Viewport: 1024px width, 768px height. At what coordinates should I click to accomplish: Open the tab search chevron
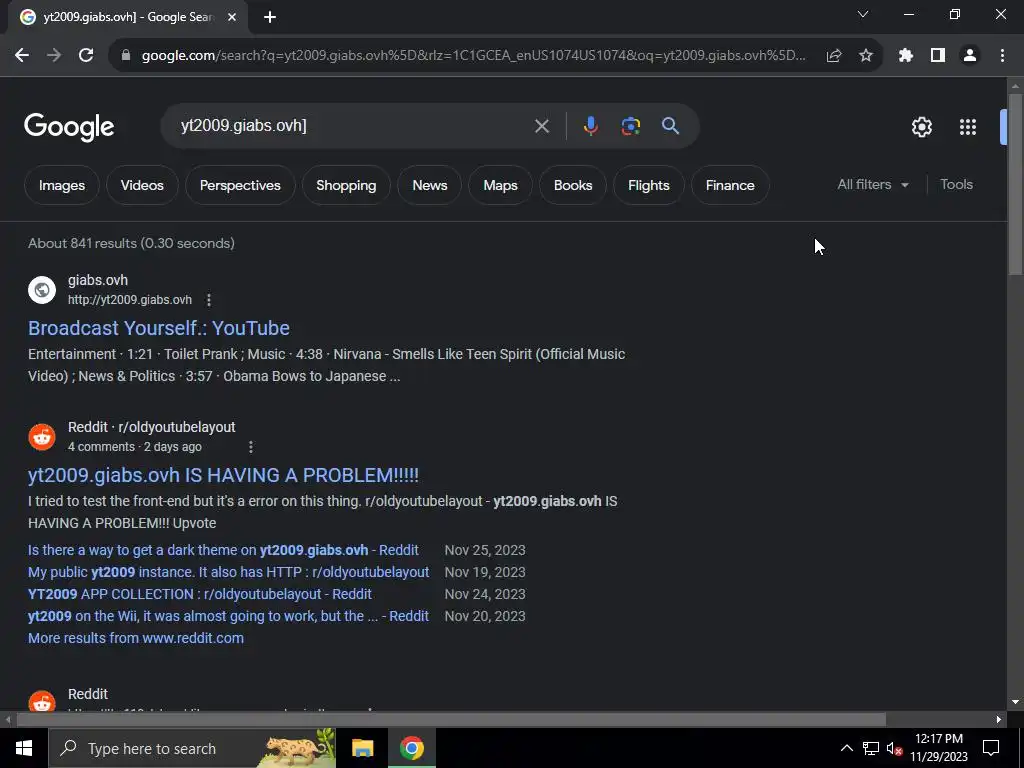click(x=863, y=14)
